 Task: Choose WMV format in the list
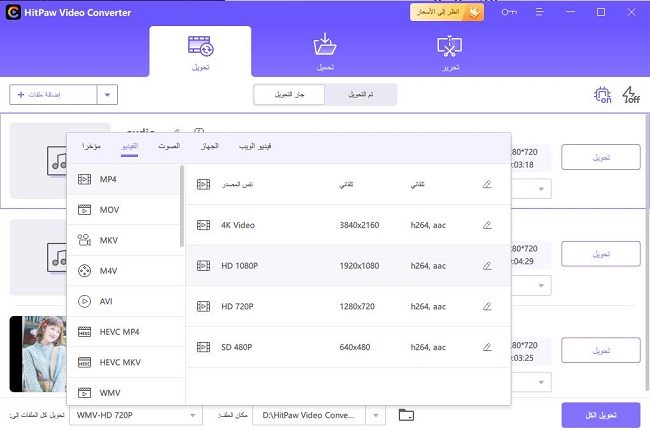click(124, 392)
